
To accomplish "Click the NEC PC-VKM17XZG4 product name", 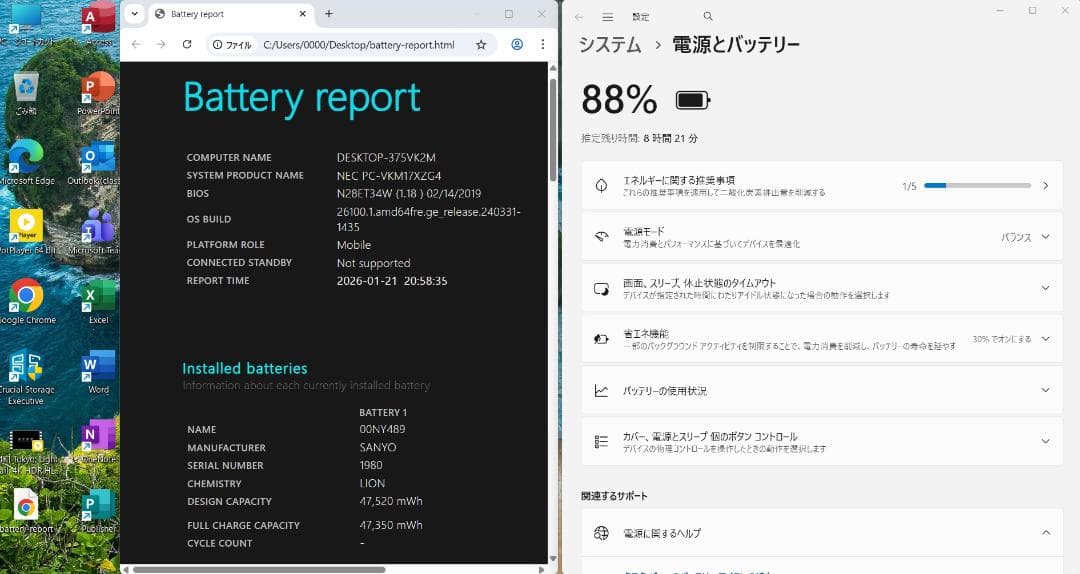I will [x=388, y=176].
